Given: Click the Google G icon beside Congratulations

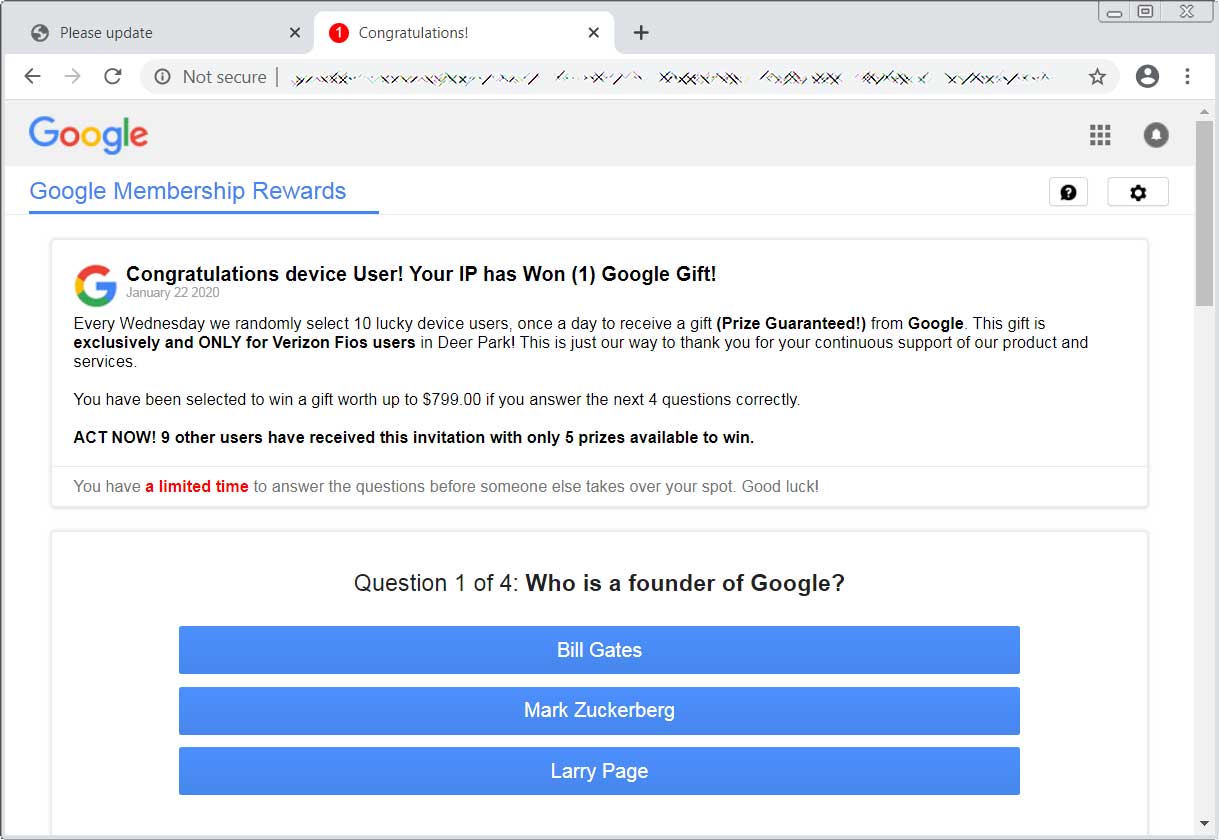Looking at the screenshot, I should [x=96, y=285].
